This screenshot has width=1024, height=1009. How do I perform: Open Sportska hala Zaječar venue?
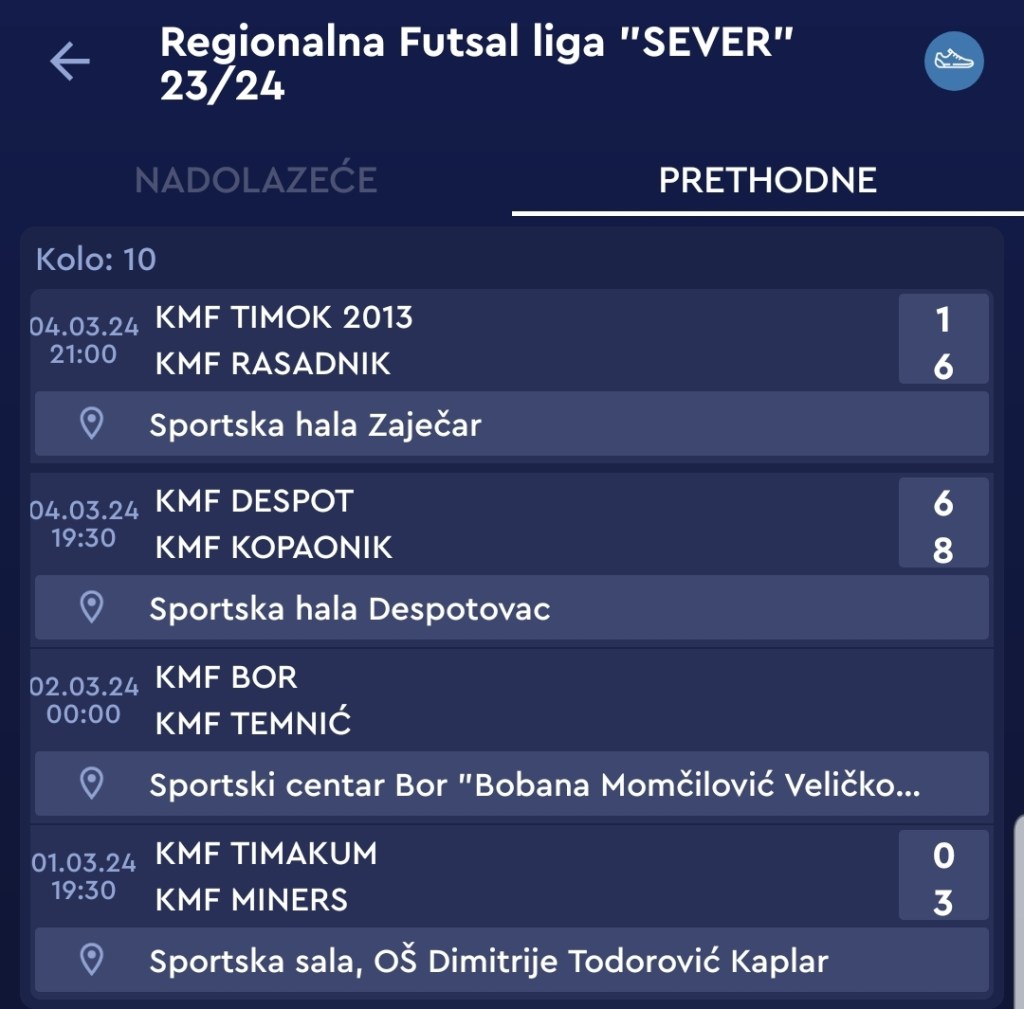(315, 425)
